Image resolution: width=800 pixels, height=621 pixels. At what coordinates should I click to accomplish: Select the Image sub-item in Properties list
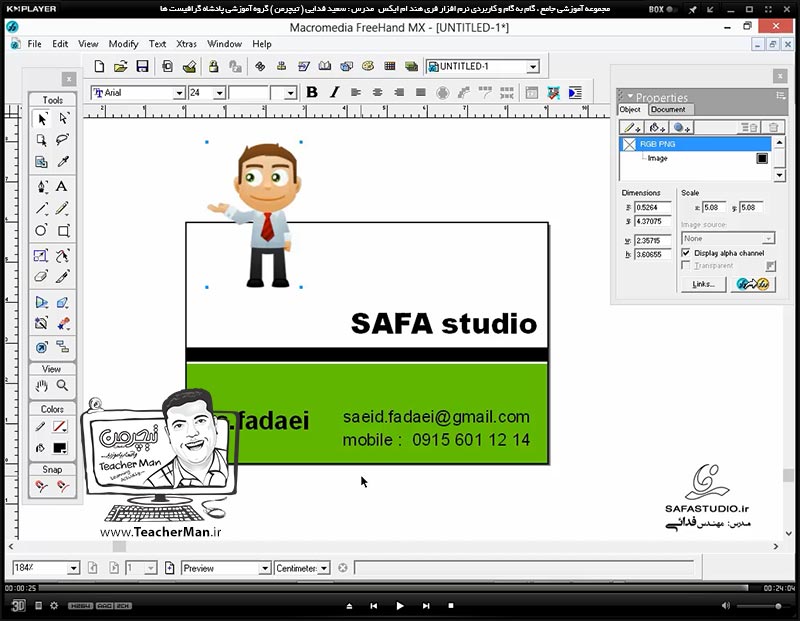coord(658,158)
